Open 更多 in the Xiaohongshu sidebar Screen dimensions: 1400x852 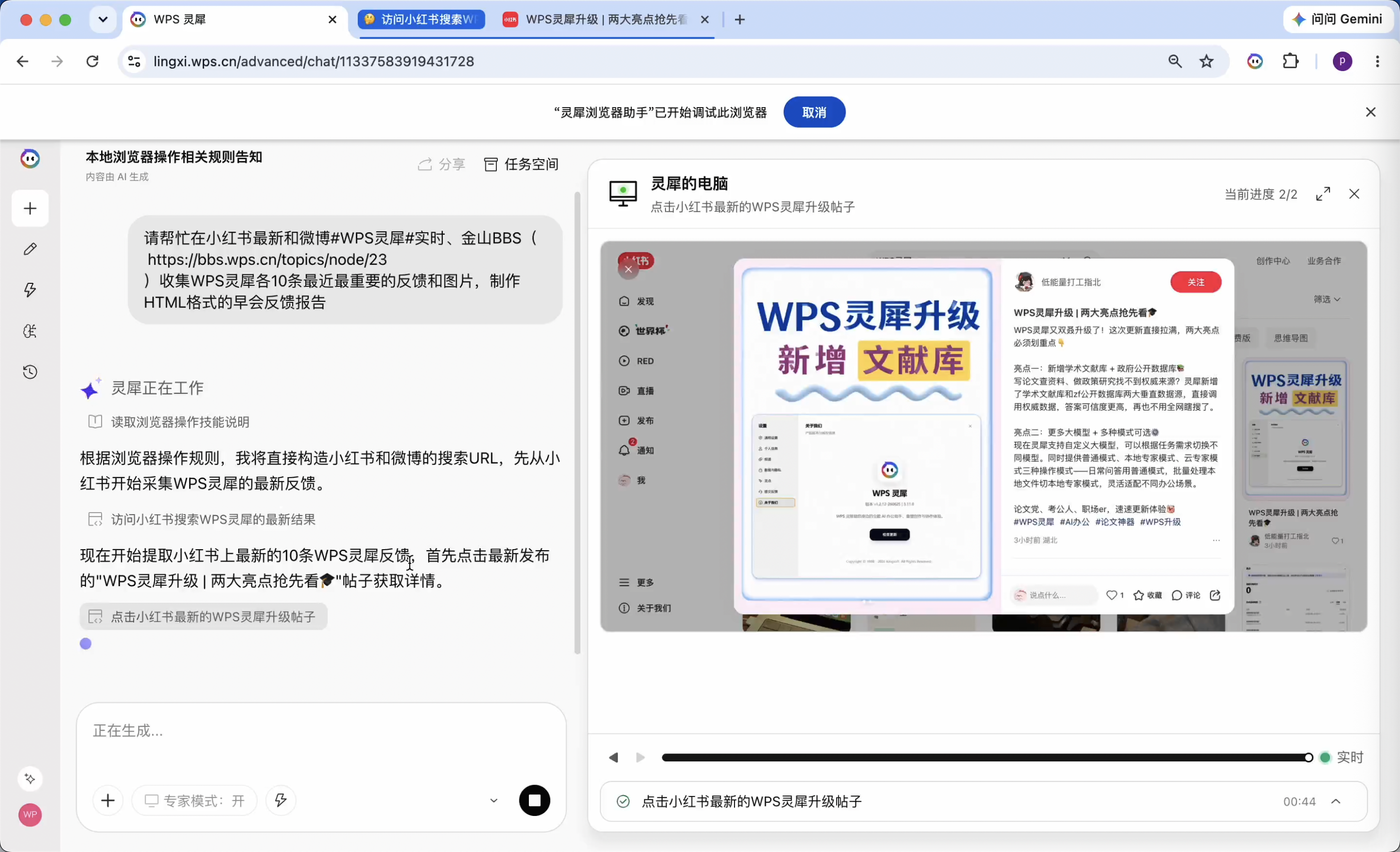point(636,582)
